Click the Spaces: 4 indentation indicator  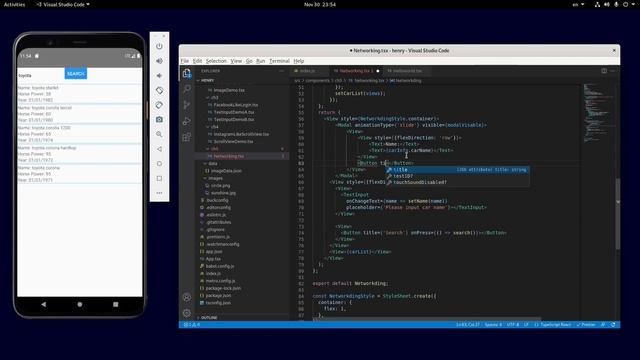[493, 325]
